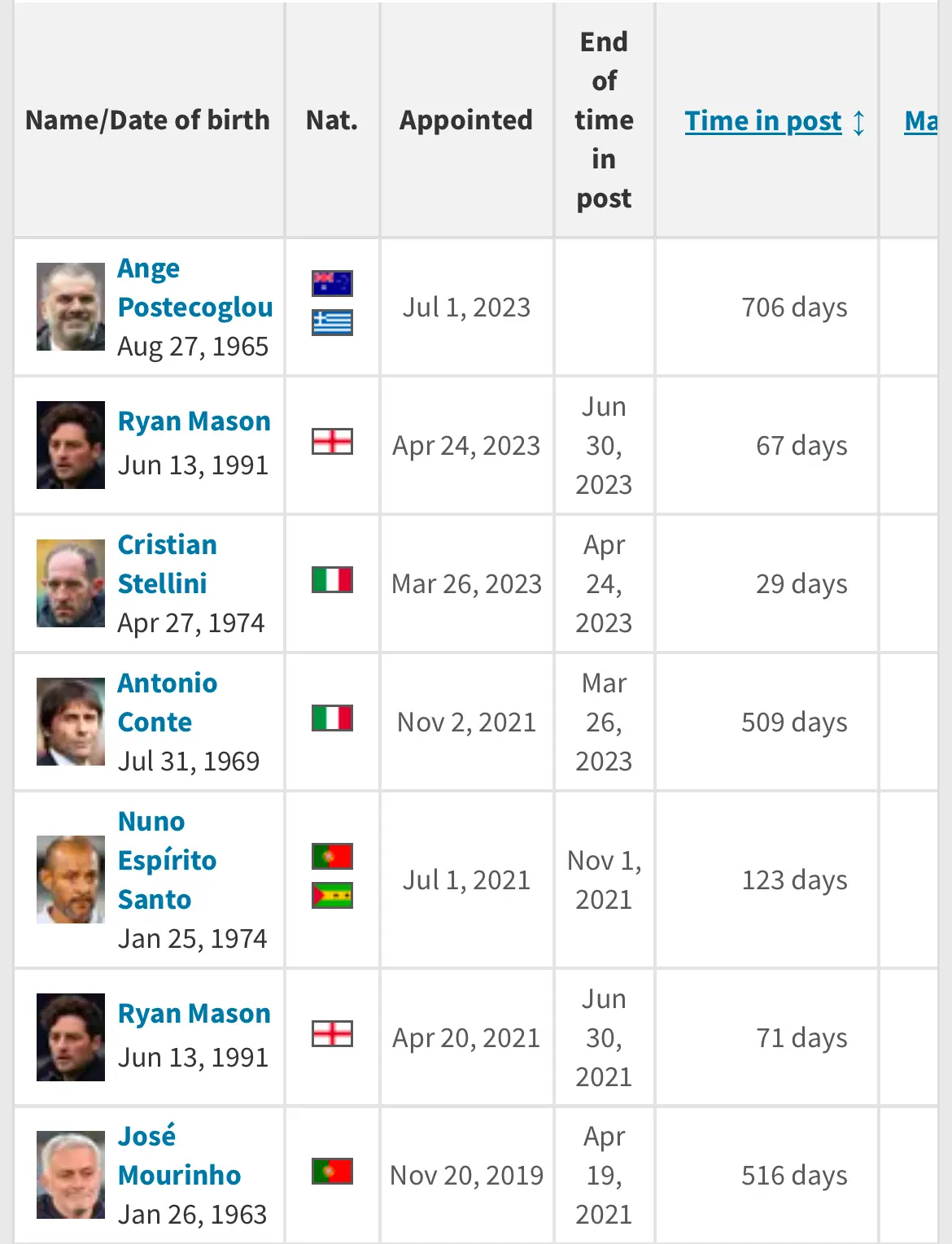The image size is (952, 1244).
Task: Click the Italian flag beside Antonio Conte
Action: (x=332, y=718)
